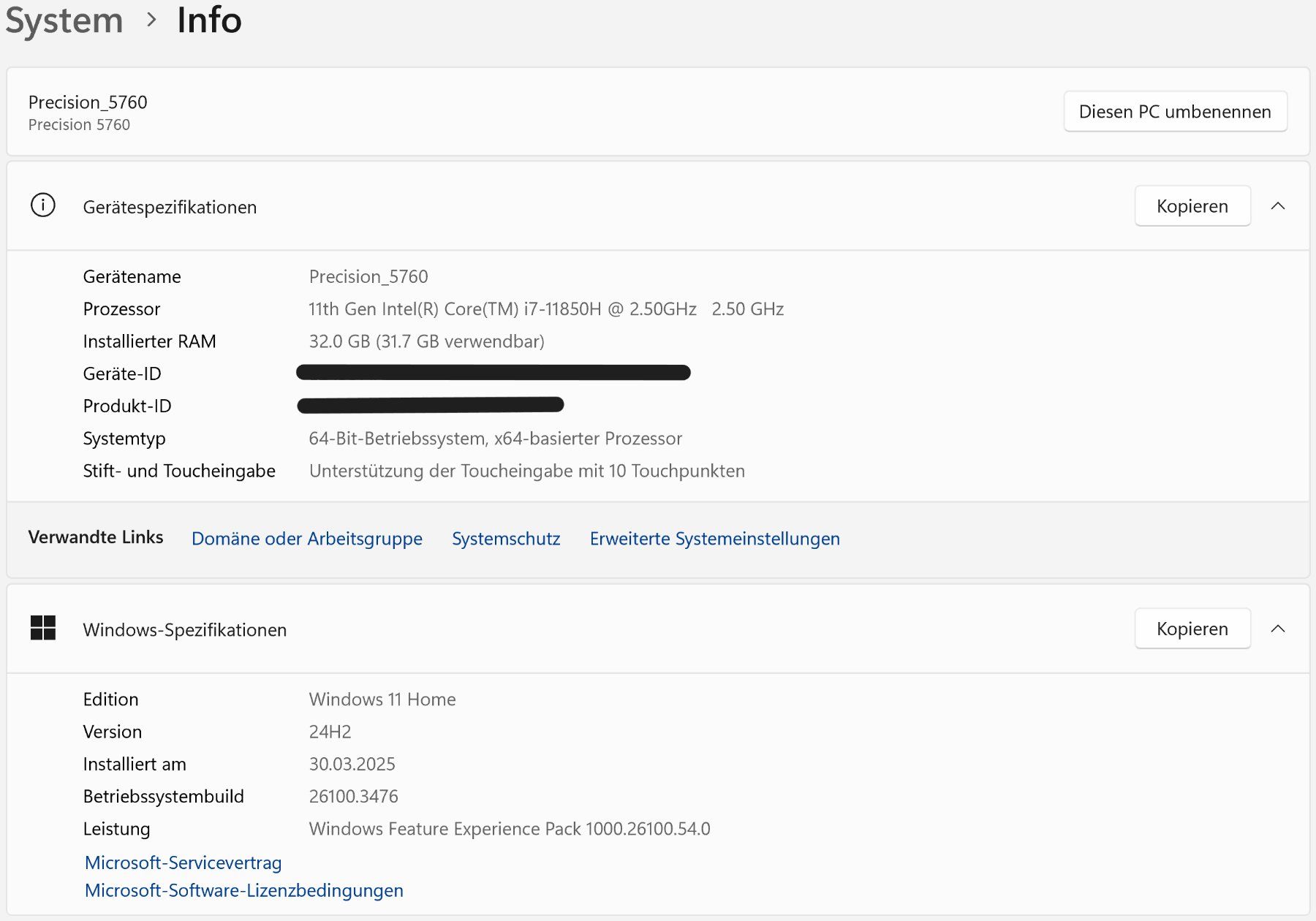Screen dimensions: 1316x921
Task: Click the Verwandte Links label
Action: (96, 537)
